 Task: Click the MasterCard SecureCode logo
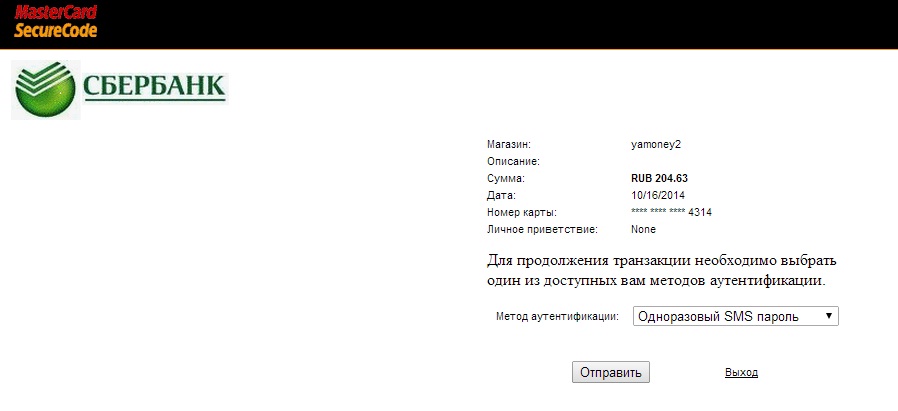pos(56,21)
